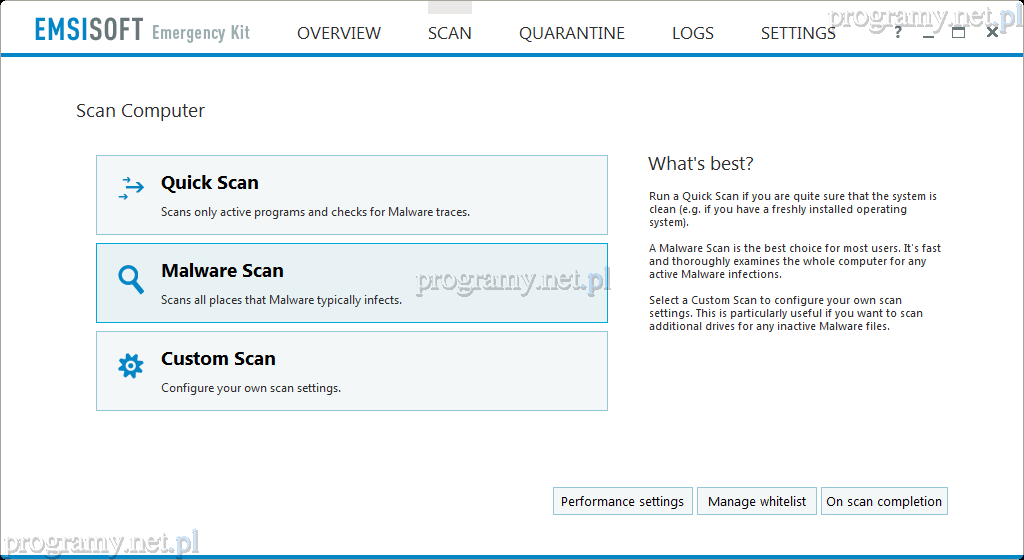1024x560 pixels.
Task: Maximize the Emsisoft window
Action: click(958, 32)
